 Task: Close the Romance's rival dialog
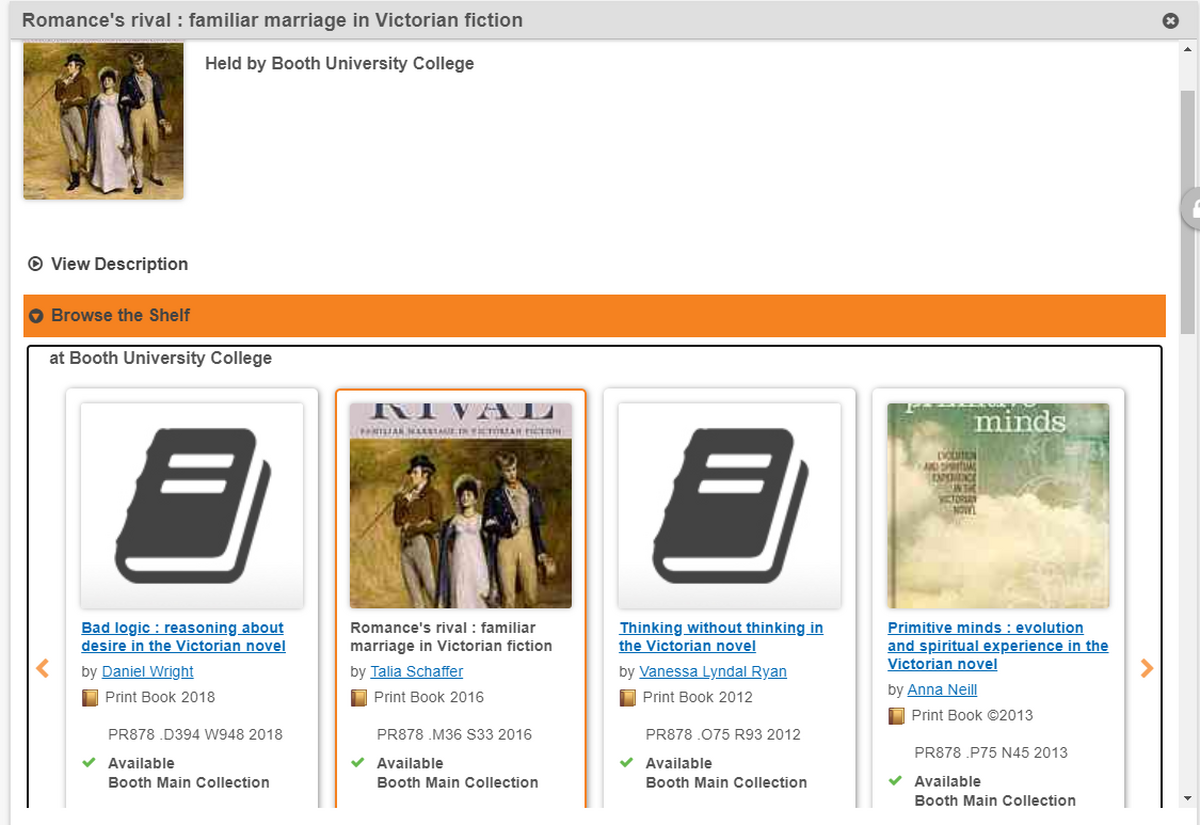pos(1170,21)
